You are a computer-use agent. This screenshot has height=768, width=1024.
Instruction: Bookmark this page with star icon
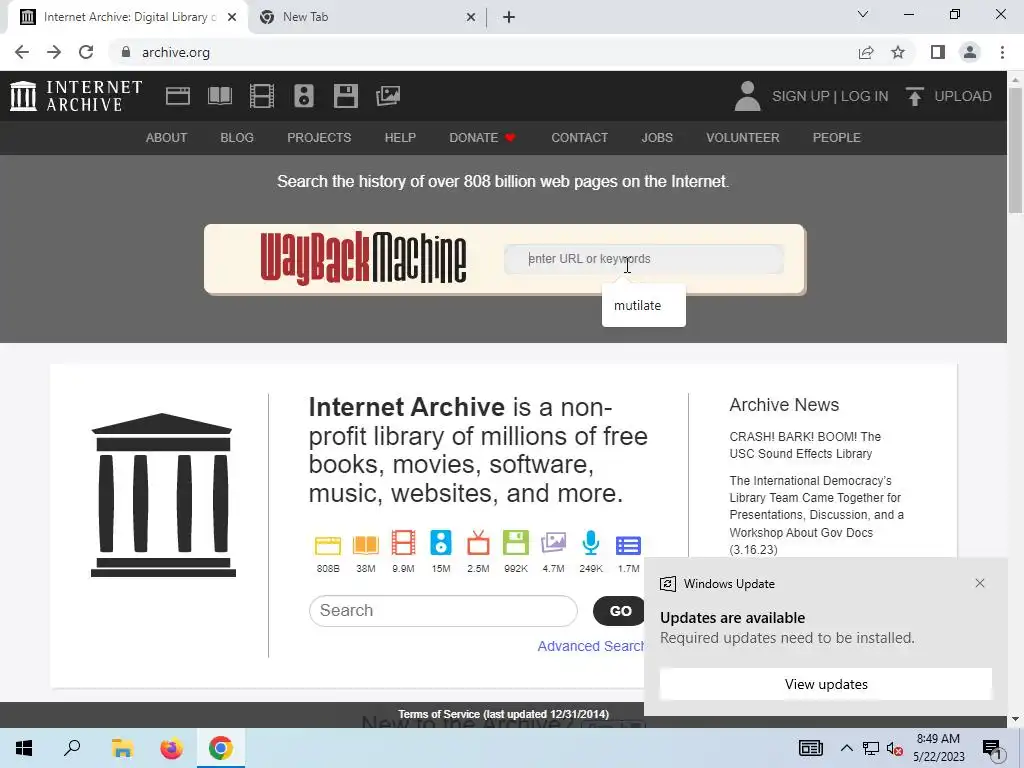tap(898, 52)
